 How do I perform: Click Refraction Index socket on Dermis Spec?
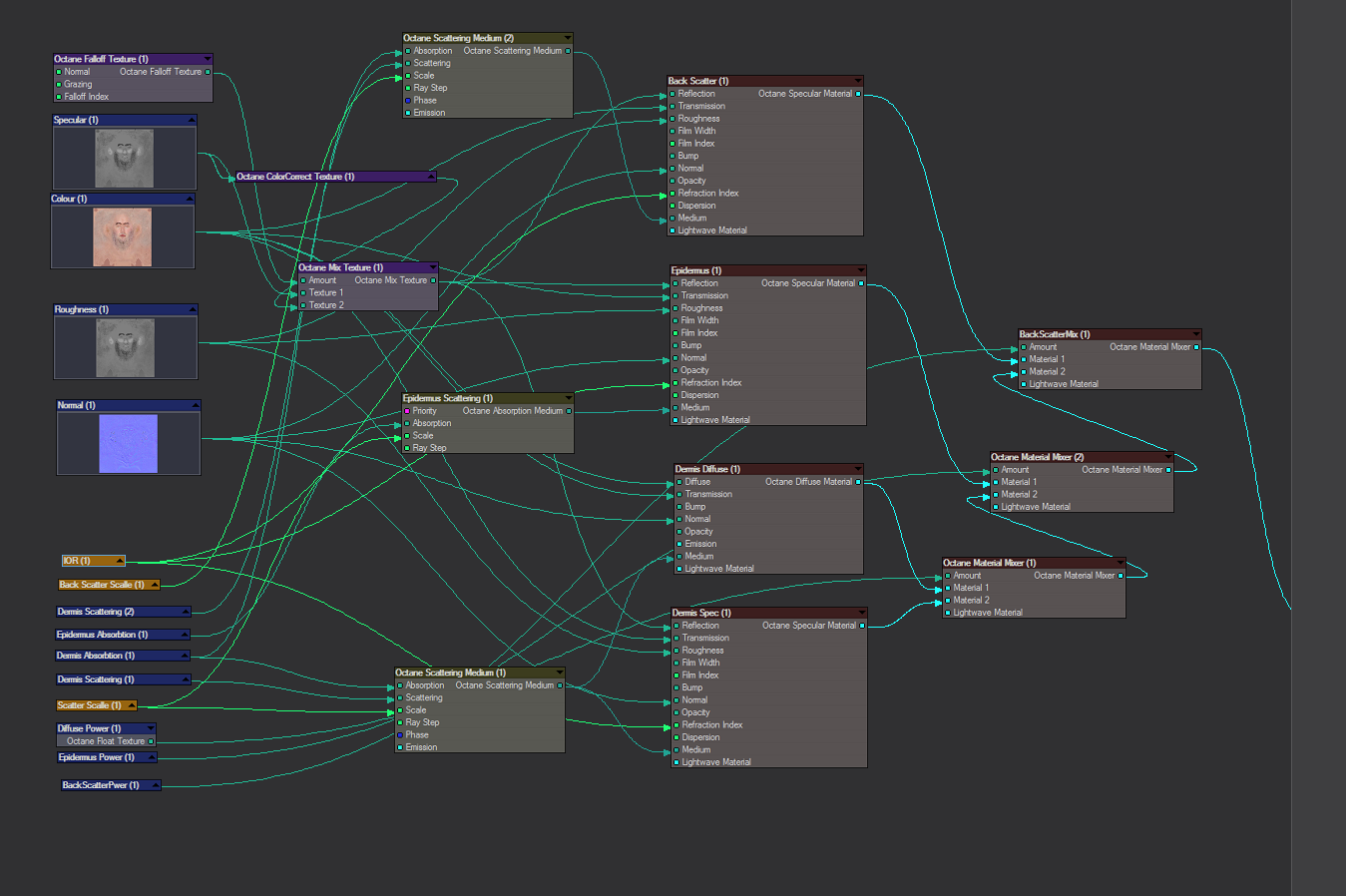tap(675, 725)
